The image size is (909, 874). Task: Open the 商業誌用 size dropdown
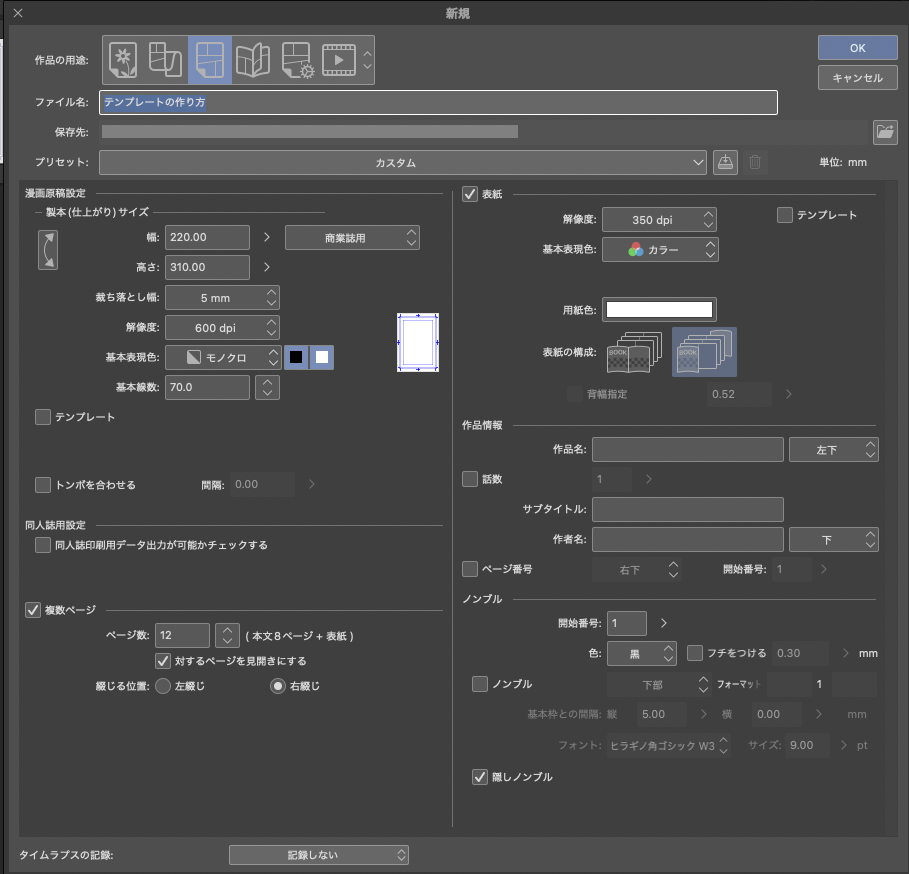pyautogui.click(x=352, y=238)
